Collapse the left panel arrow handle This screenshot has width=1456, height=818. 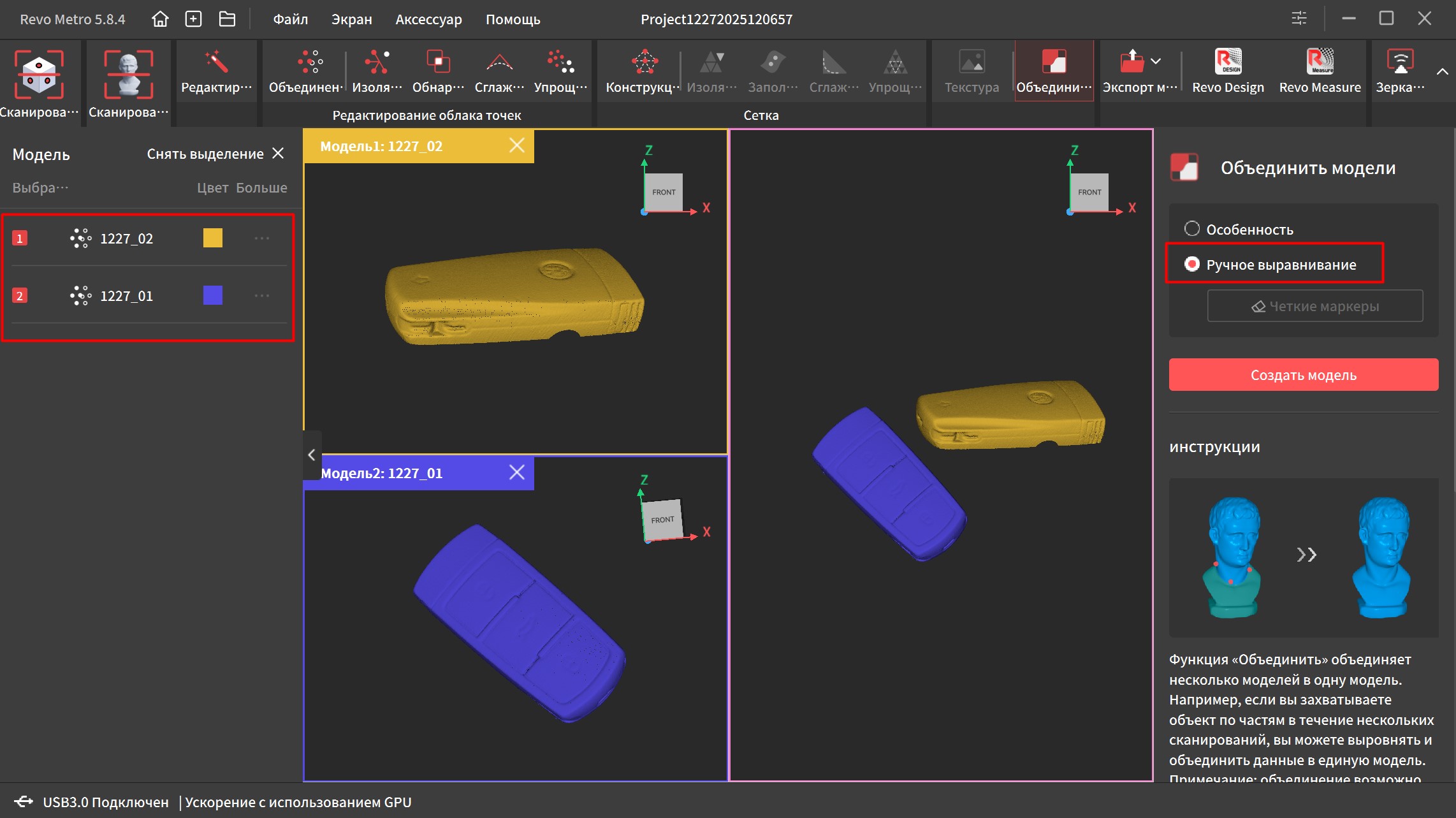(x=312, y=455)
